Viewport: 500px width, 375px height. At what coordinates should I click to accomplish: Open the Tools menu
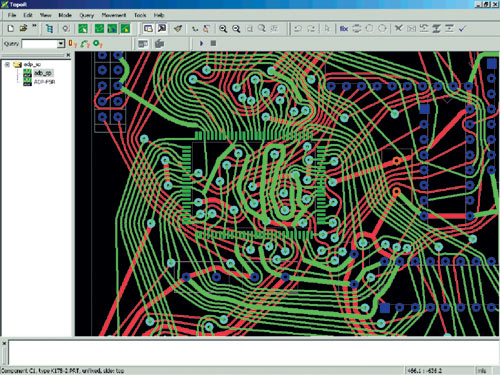tap(140, 15)
